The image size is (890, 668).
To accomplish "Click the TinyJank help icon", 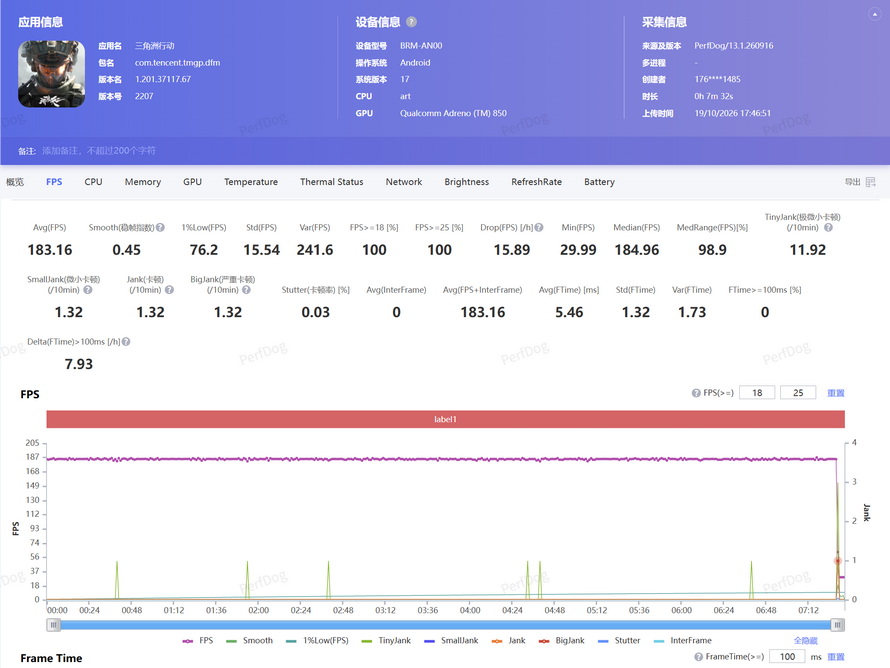I will (828, 228).
